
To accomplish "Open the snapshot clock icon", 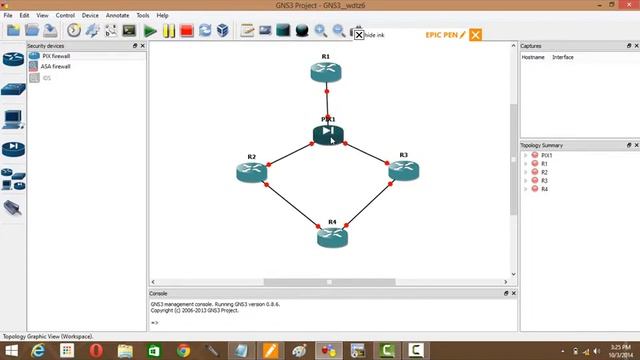I will 74,31.
